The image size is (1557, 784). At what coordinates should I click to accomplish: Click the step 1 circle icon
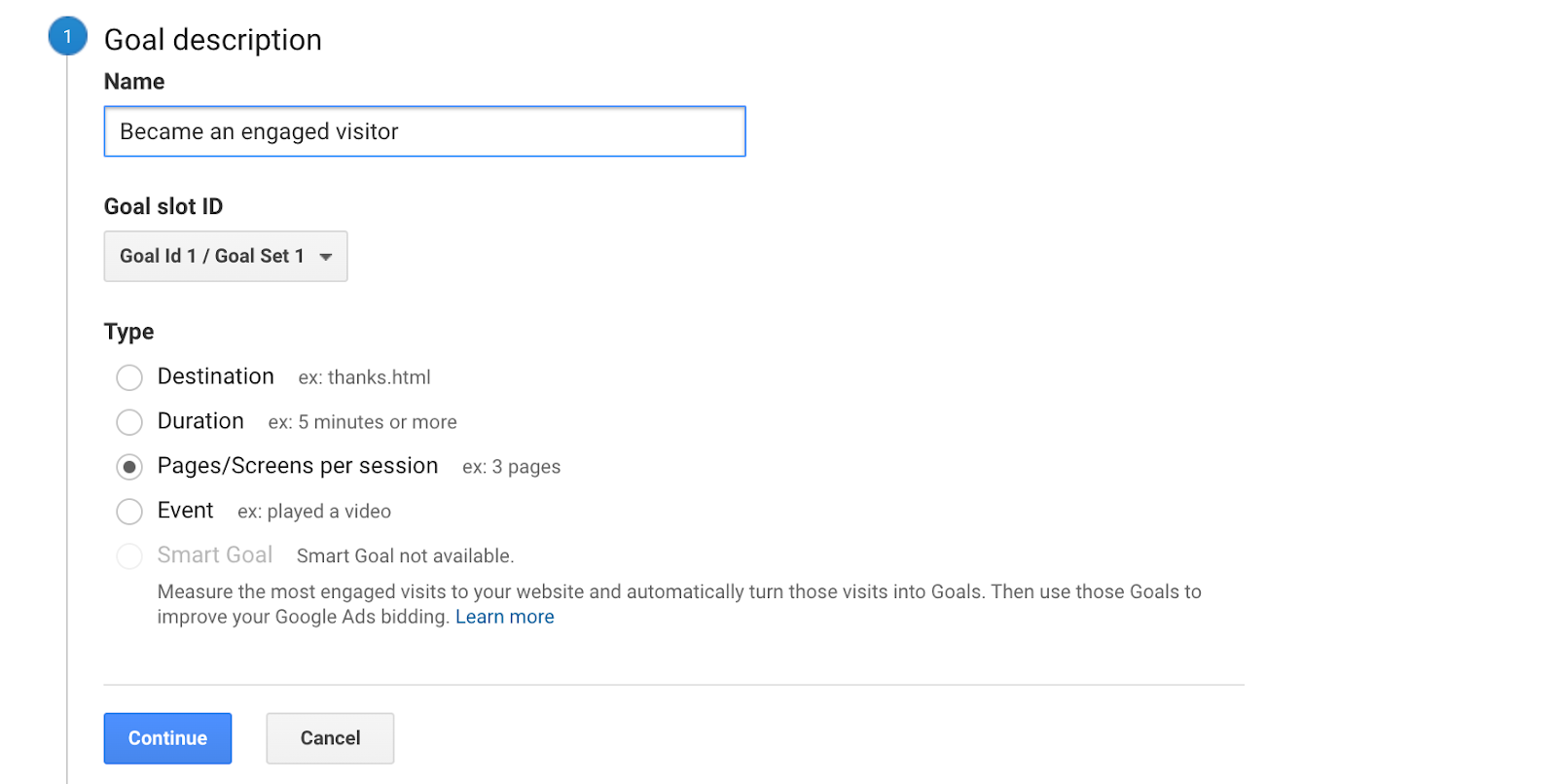(x=67, y=37)
